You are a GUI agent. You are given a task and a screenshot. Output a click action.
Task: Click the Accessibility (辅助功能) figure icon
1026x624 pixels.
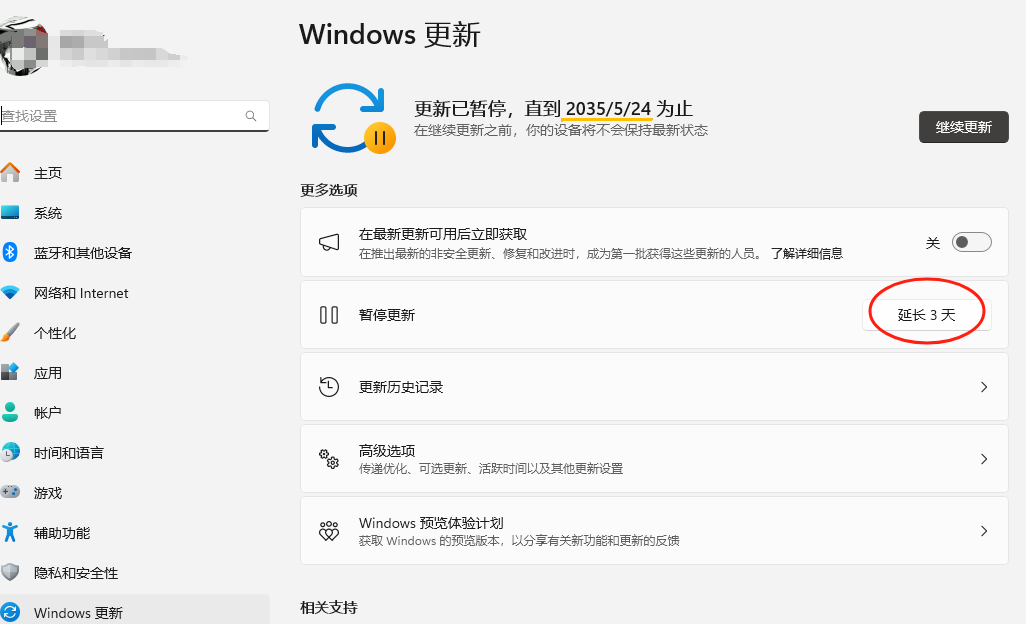pyautogui.click(x=10, y=532)
